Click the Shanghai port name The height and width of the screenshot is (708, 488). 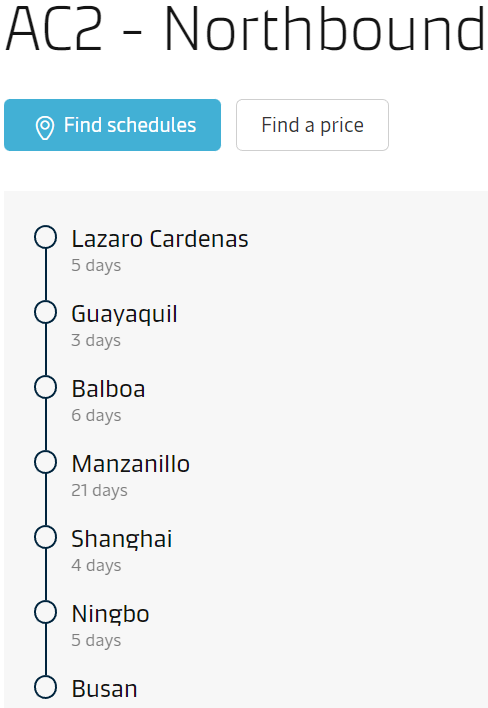(x=121, y=539)
